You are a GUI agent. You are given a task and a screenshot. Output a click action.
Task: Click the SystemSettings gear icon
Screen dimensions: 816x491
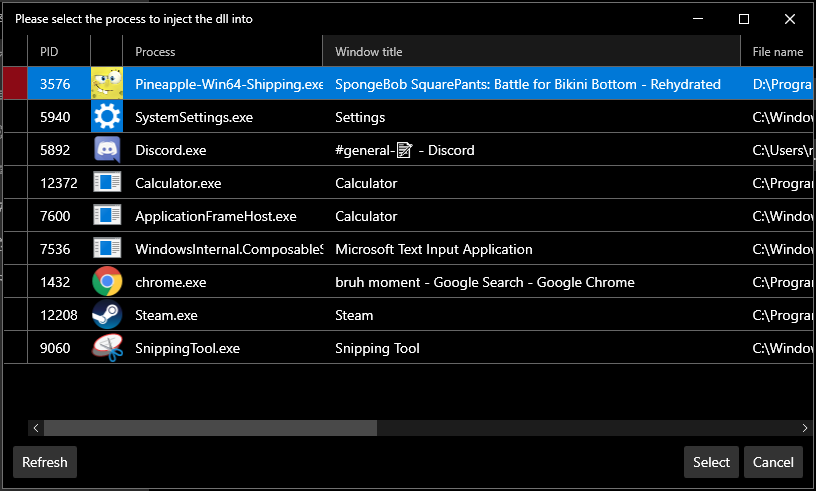coord(107,117)
